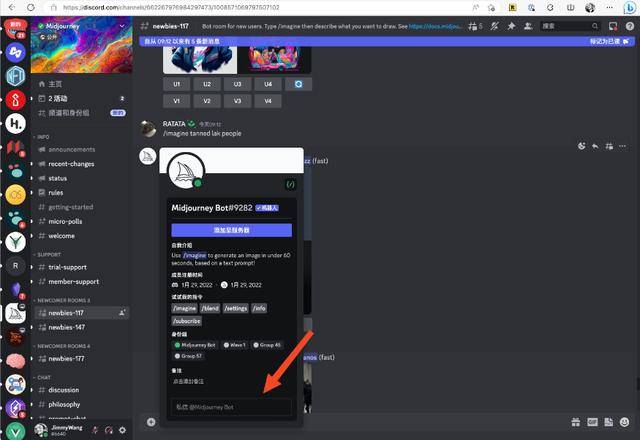Toggle channel notification mute bell icon
The height and width of the screenshot is (440, 640).
click(x=494, y=26)
